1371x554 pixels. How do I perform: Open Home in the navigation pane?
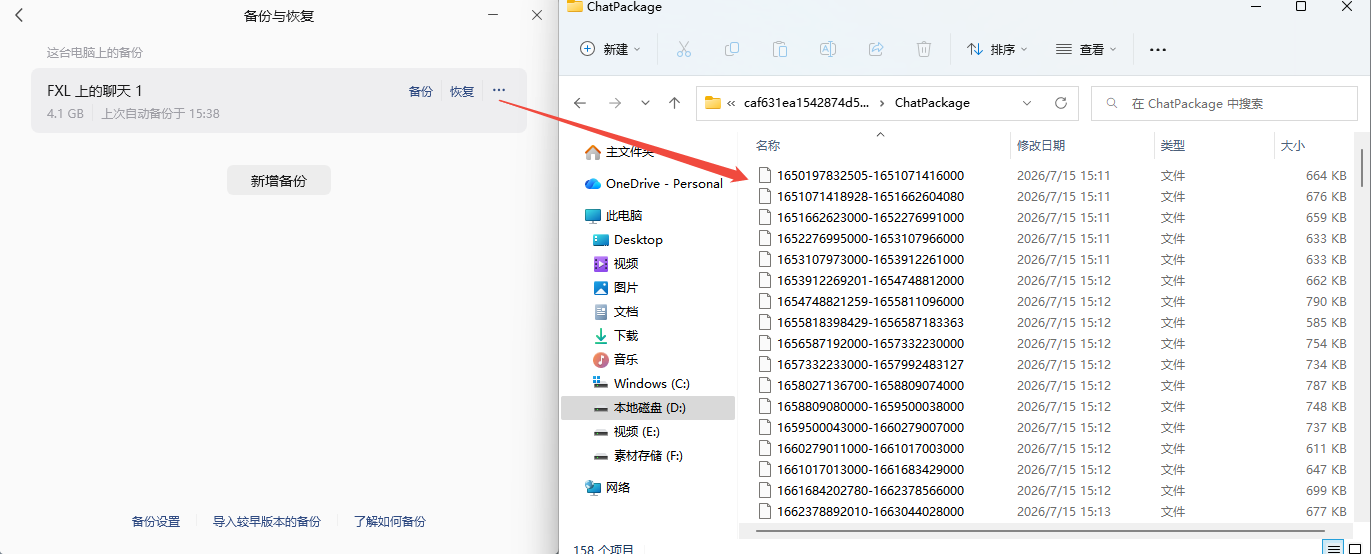tap(619, 152)
